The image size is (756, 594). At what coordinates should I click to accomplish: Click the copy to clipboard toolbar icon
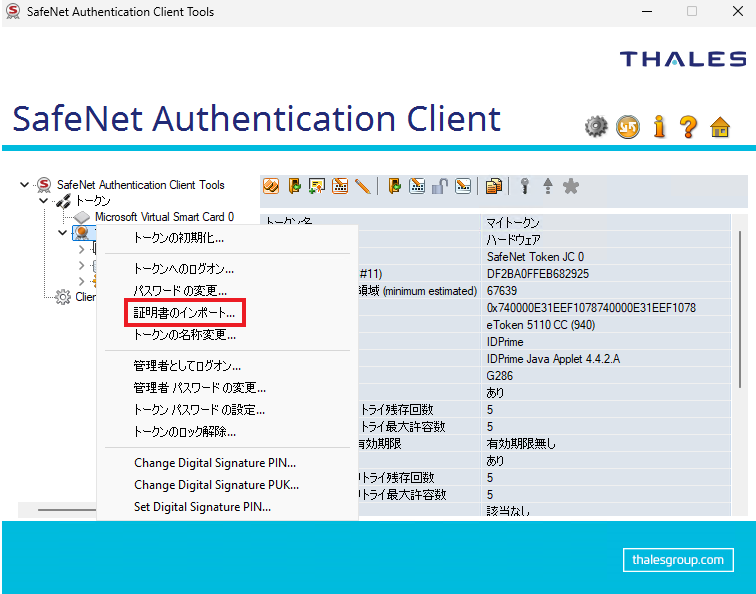coord(494,186)
